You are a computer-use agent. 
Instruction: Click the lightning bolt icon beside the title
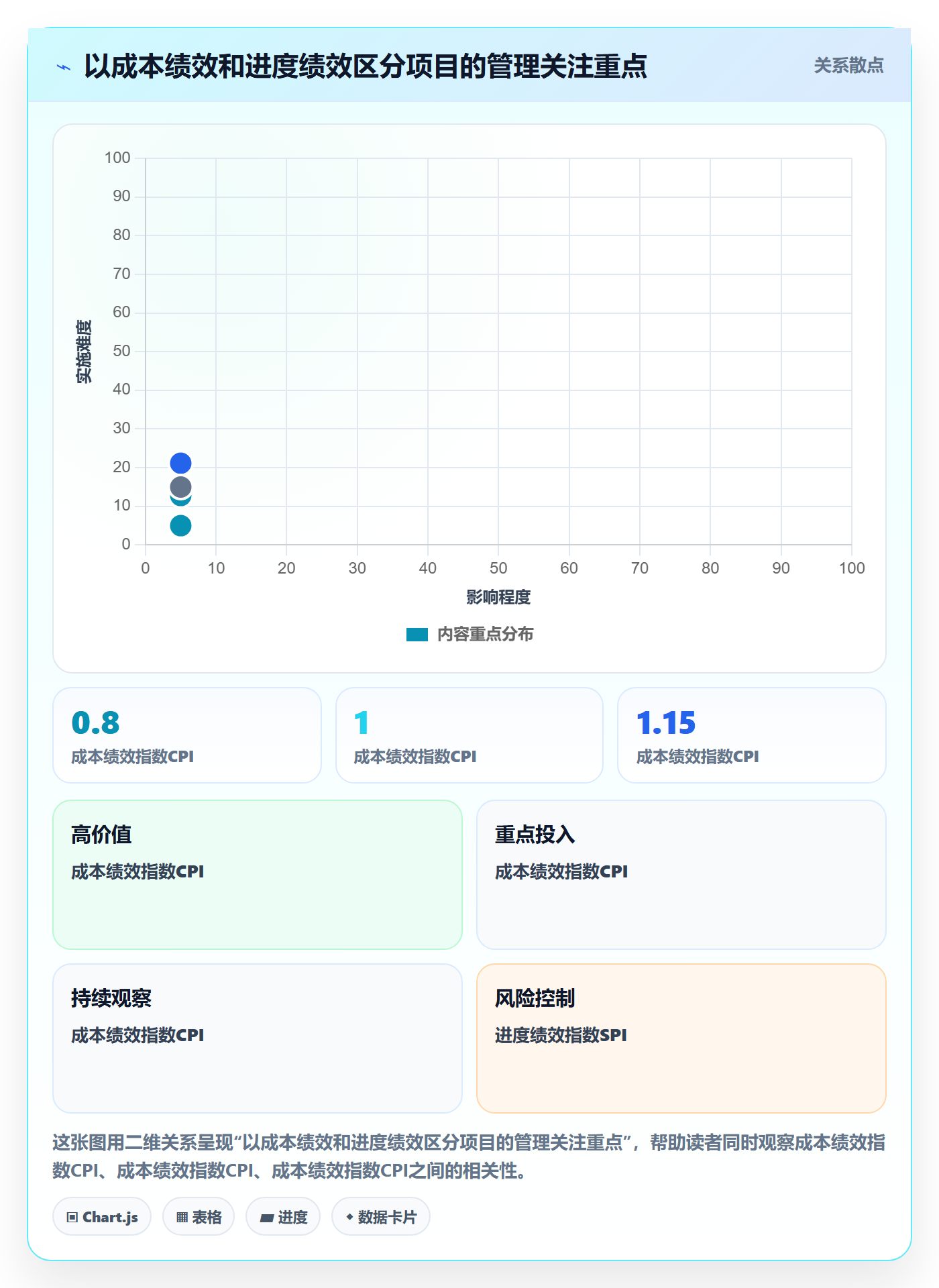64,67
